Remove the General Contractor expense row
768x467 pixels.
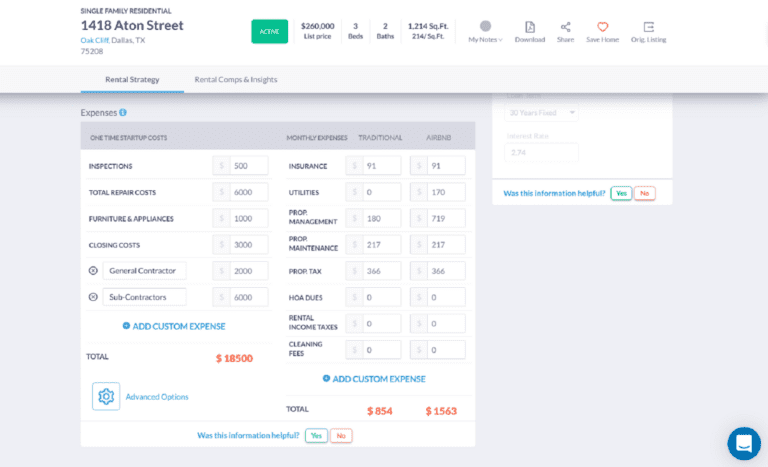tap(93, 271)
